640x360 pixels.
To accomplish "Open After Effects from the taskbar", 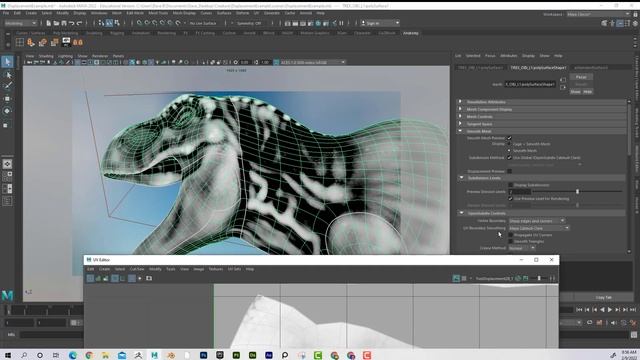I will tap(269, 355).
